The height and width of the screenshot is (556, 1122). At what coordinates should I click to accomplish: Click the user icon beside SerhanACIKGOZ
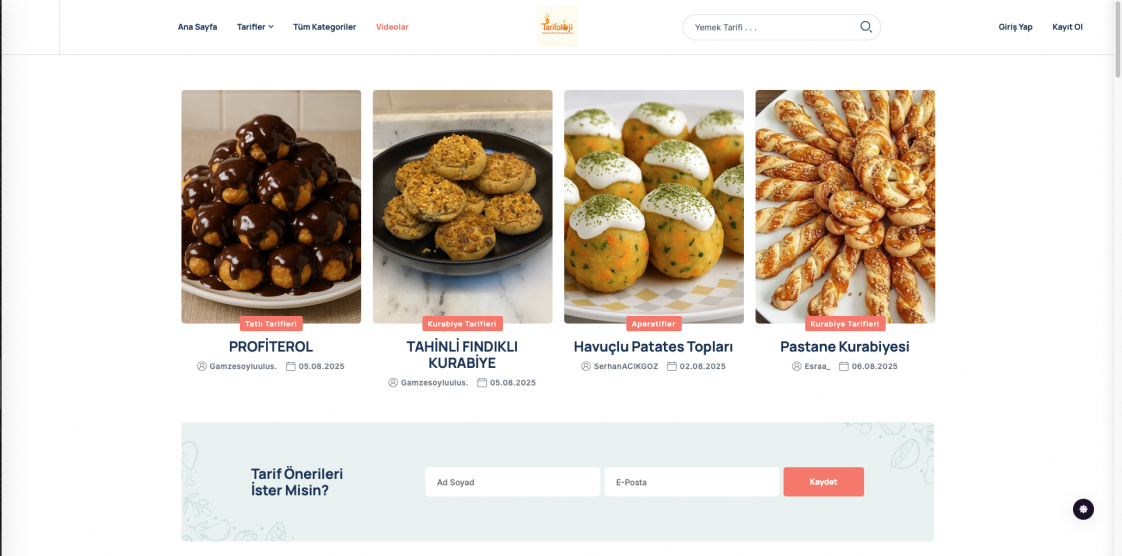[586, 367]
